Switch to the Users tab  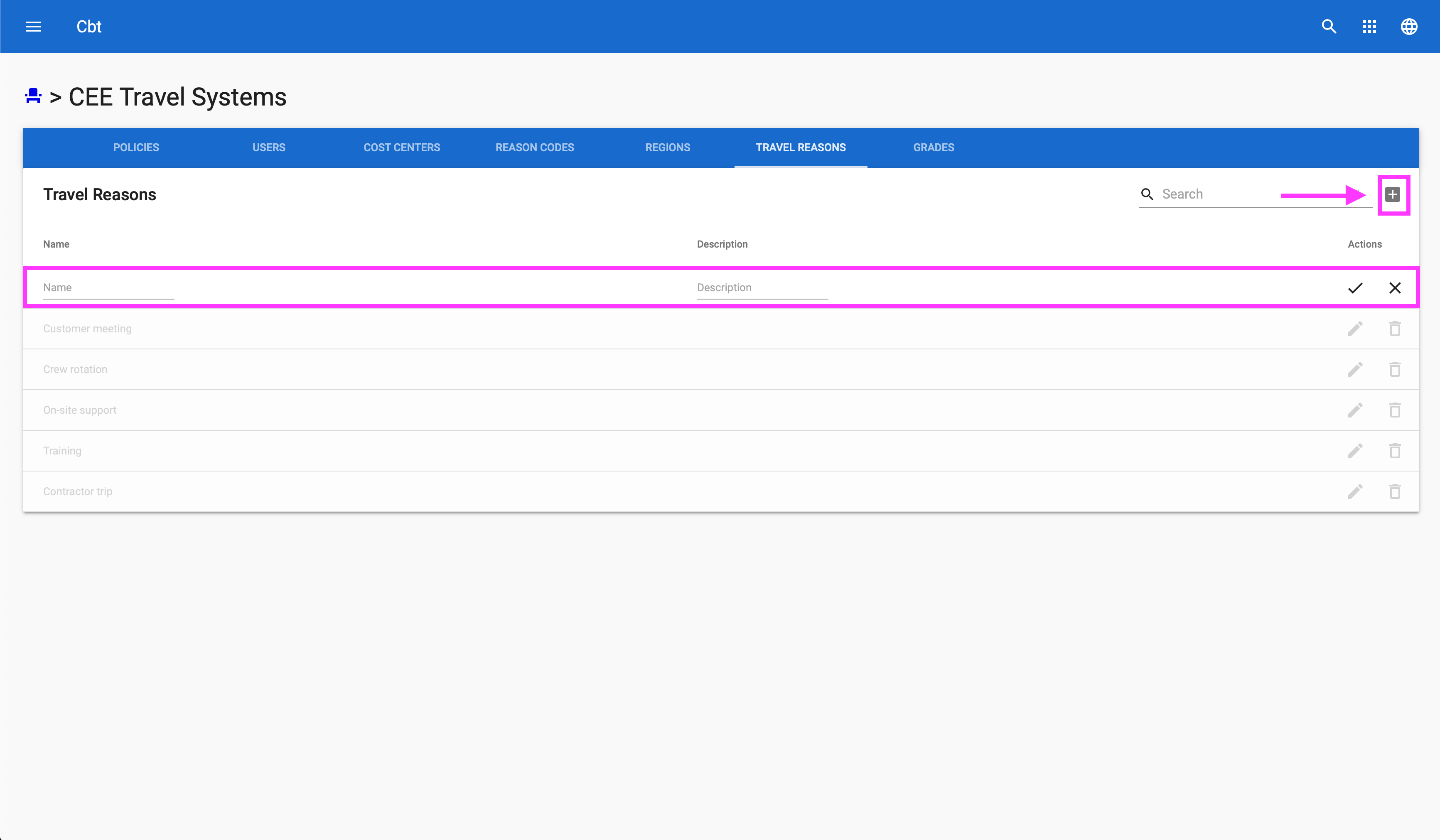[268, 147]
